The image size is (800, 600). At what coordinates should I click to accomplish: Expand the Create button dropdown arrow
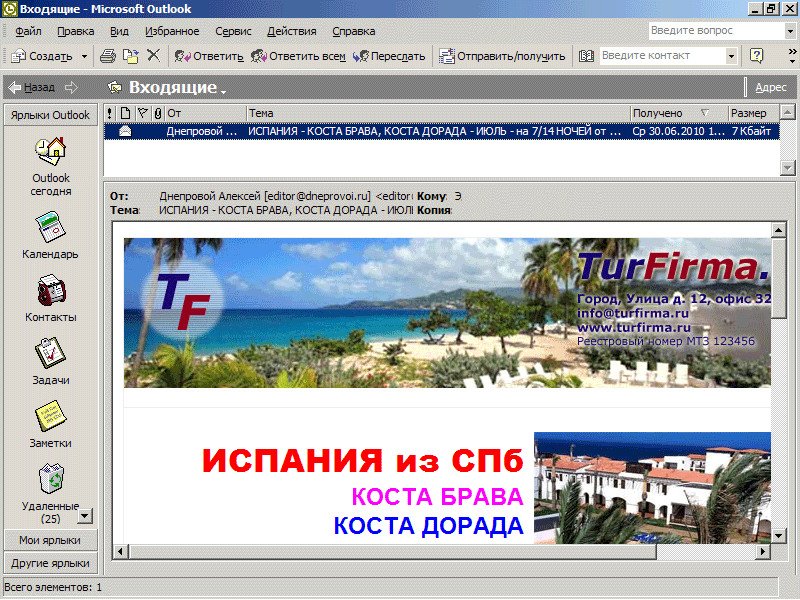pos(84,56)
